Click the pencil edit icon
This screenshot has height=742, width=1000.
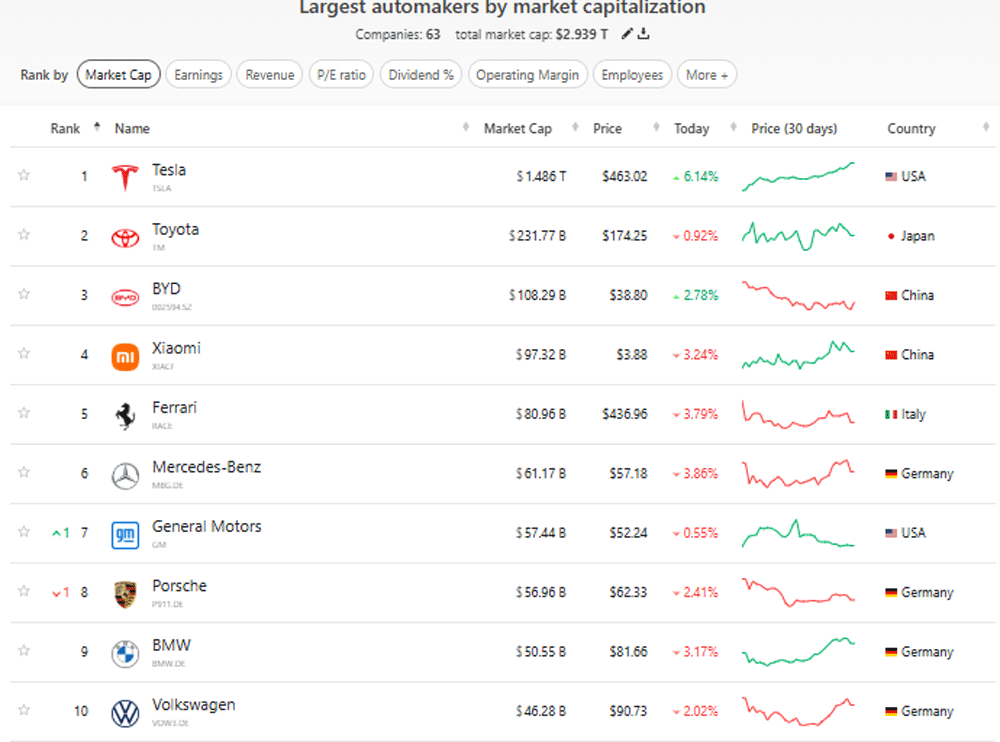point(627,34)
